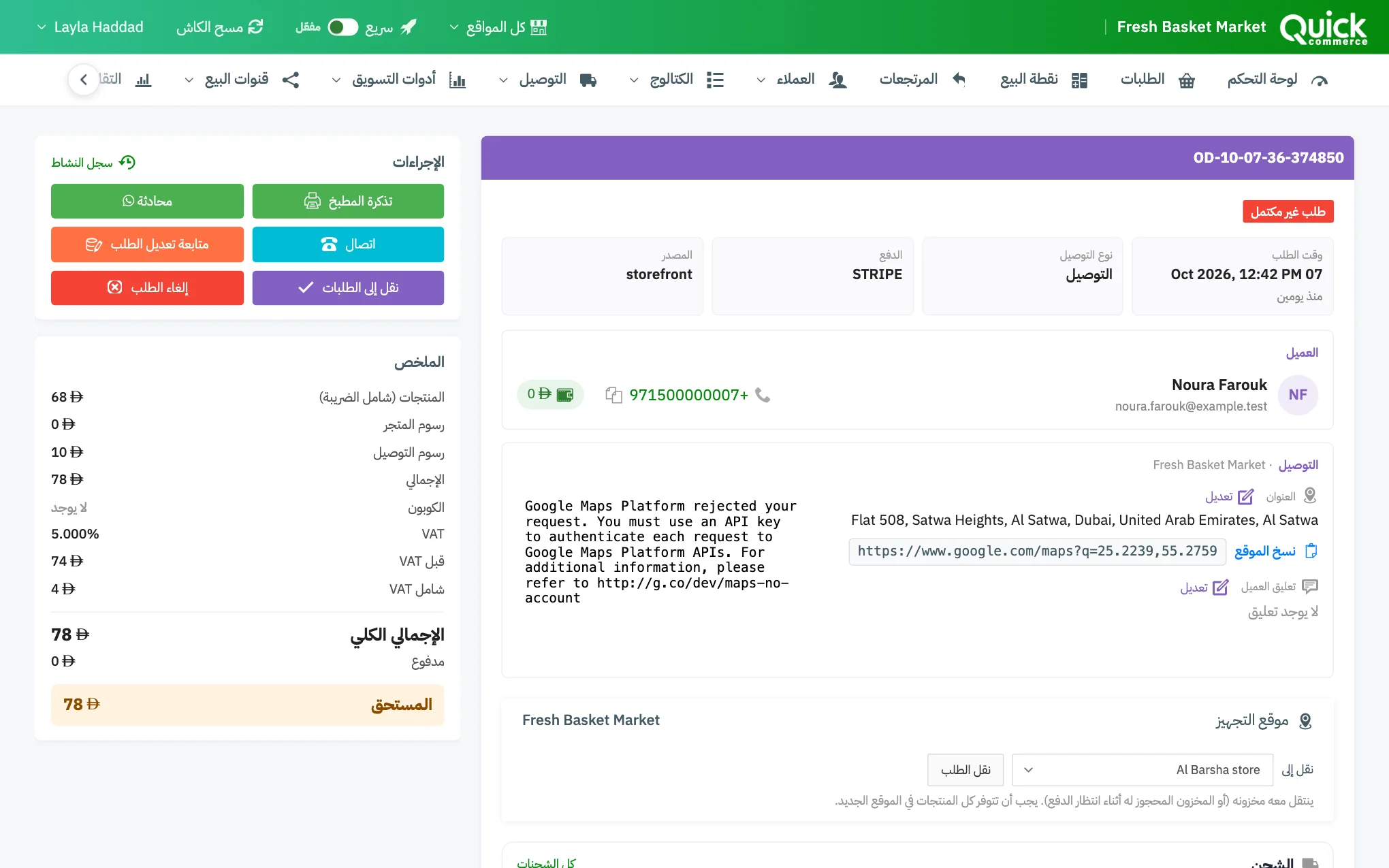Click the طلب غير مكتمل incomplete order badge

click(1288, 212)
